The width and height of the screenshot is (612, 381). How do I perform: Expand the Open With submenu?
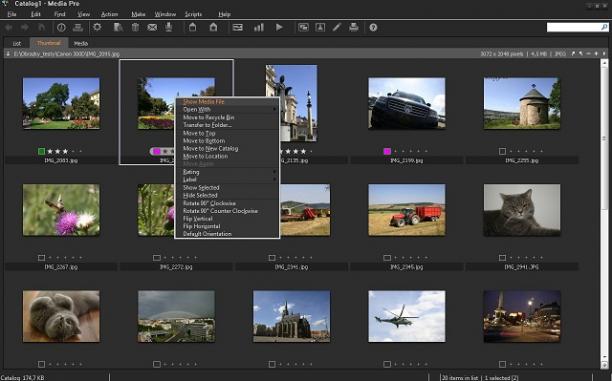[226, 109]
